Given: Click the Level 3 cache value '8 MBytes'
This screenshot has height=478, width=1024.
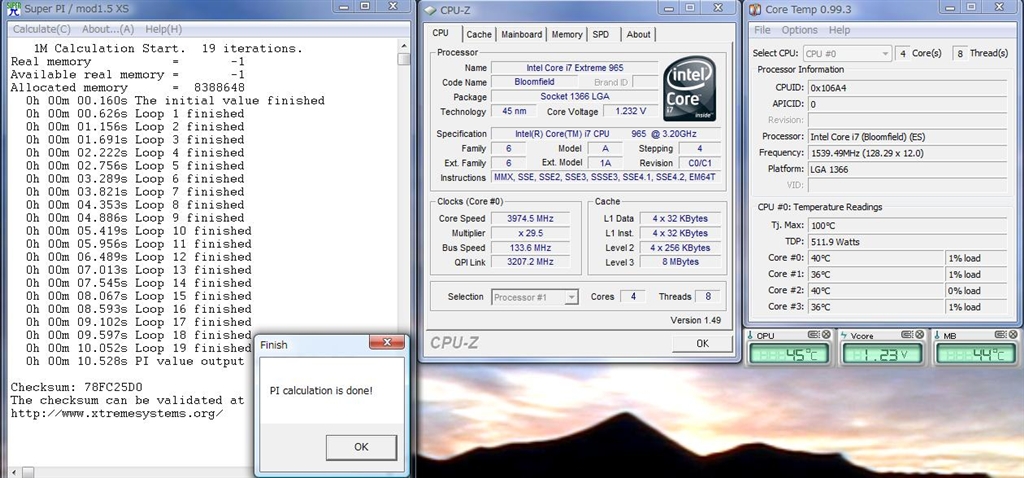Looking at the screenshot, I should (679, 262).
